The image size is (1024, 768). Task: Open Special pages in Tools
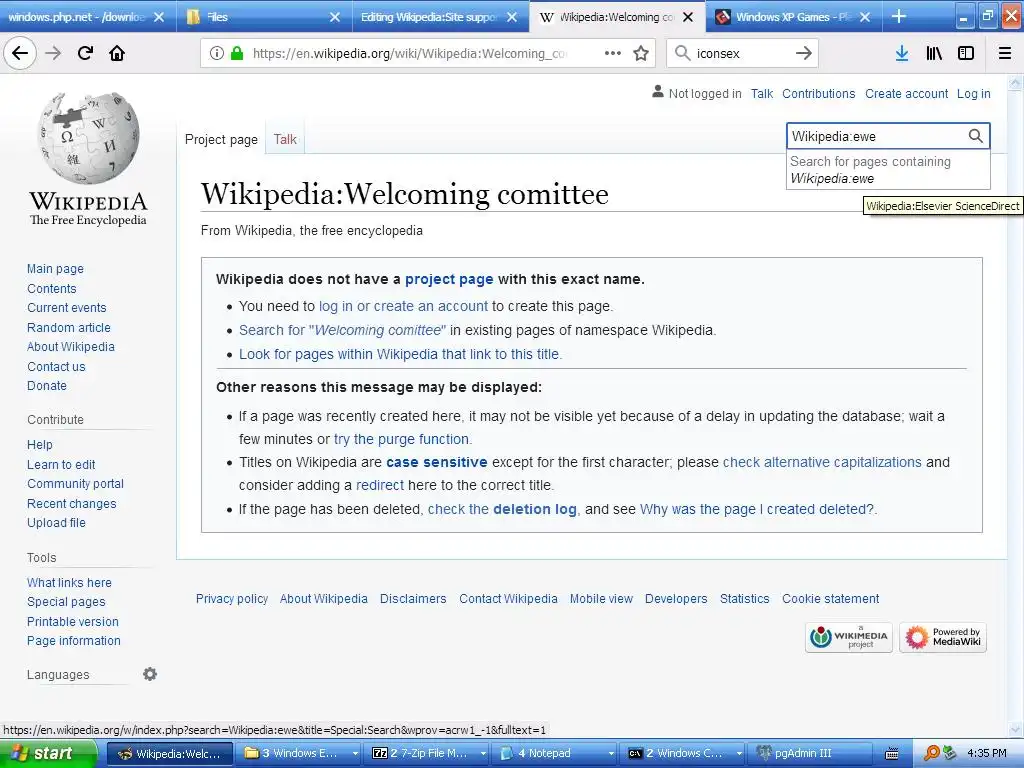[66, 601]
